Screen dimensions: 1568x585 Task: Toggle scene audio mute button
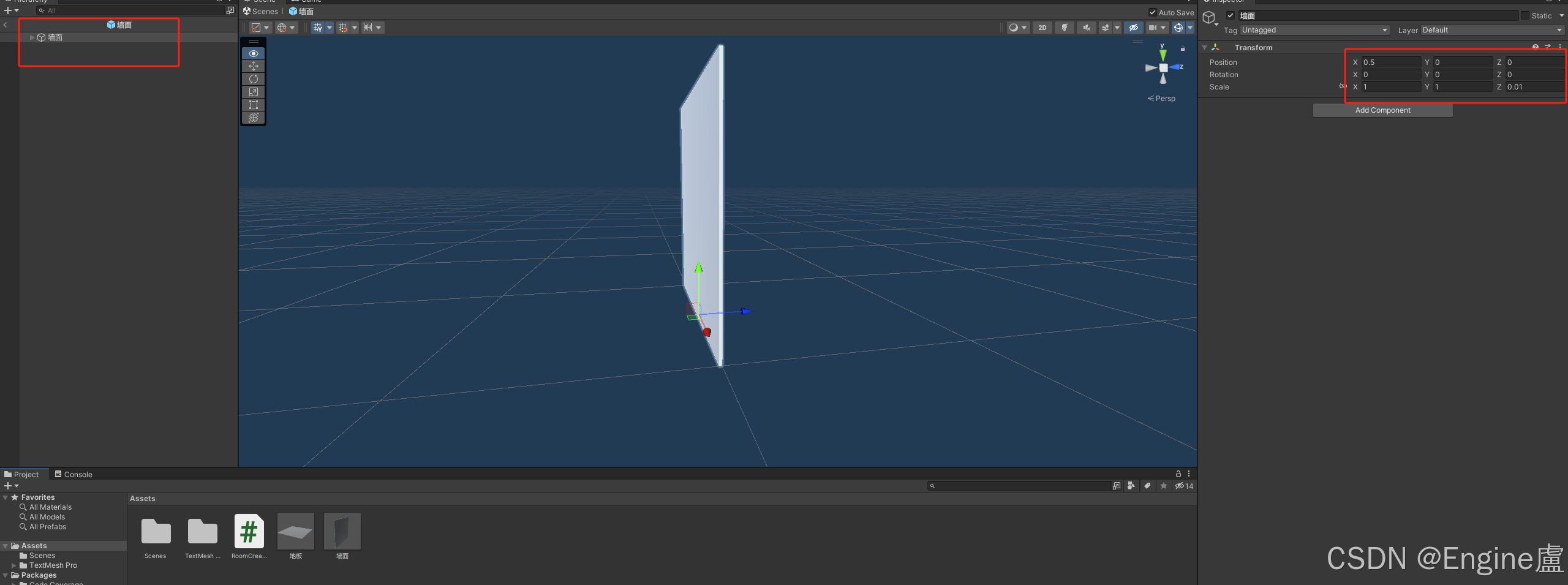[1086, 28]
